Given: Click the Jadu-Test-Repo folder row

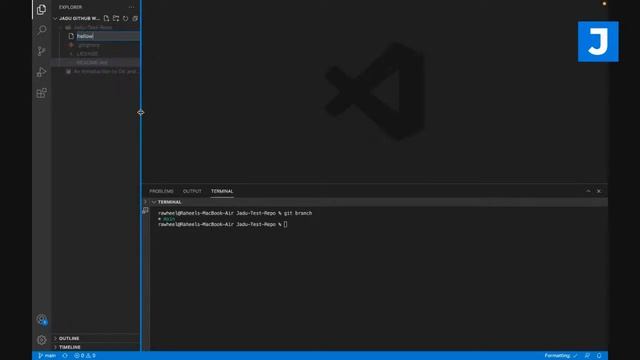Looking at the screenshot, I should tap(96, 27).
